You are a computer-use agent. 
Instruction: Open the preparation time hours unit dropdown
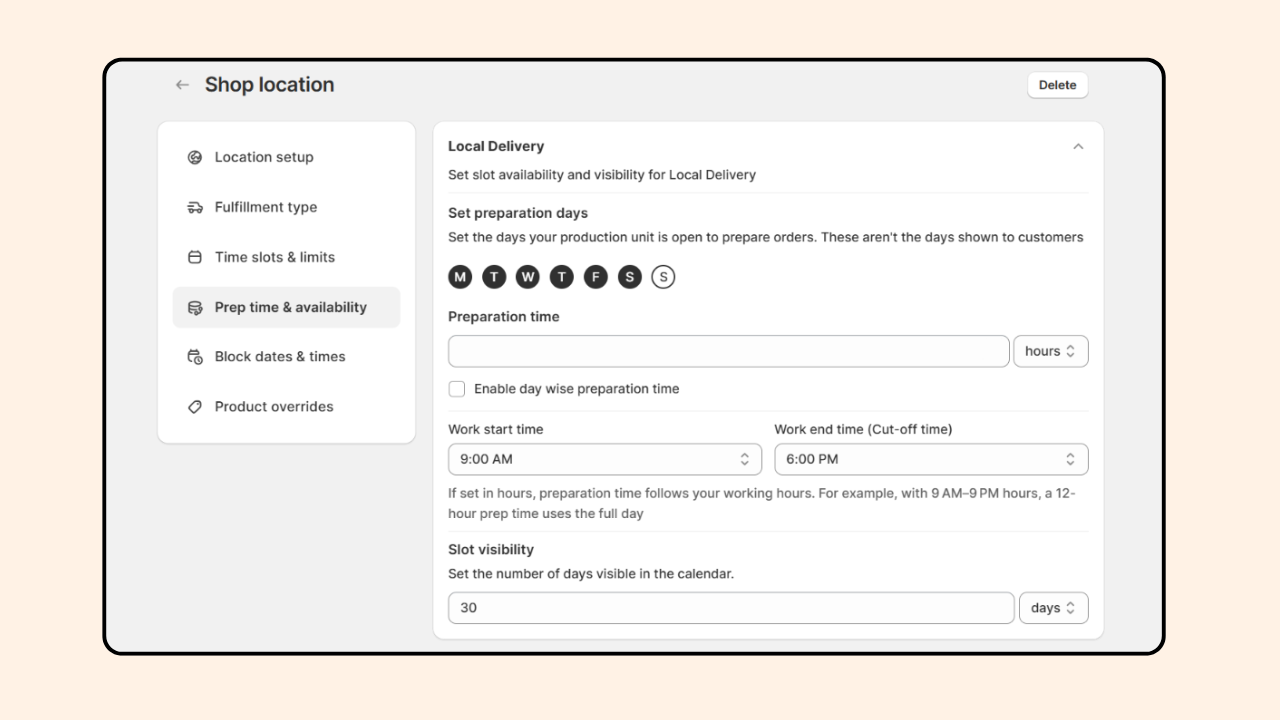pos(1051,352)
